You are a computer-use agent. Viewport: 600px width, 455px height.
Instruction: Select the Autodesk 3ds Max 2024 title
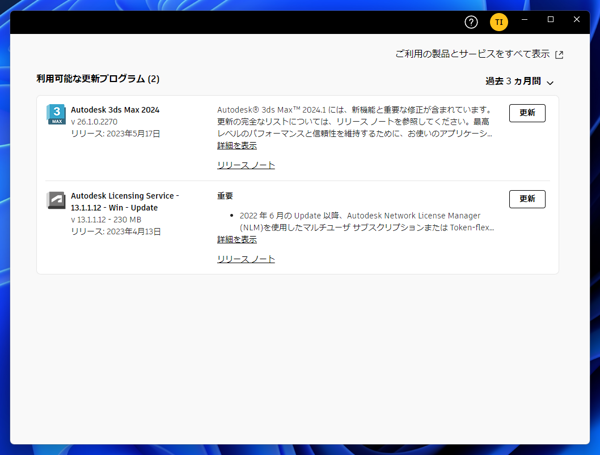(115, 110)
